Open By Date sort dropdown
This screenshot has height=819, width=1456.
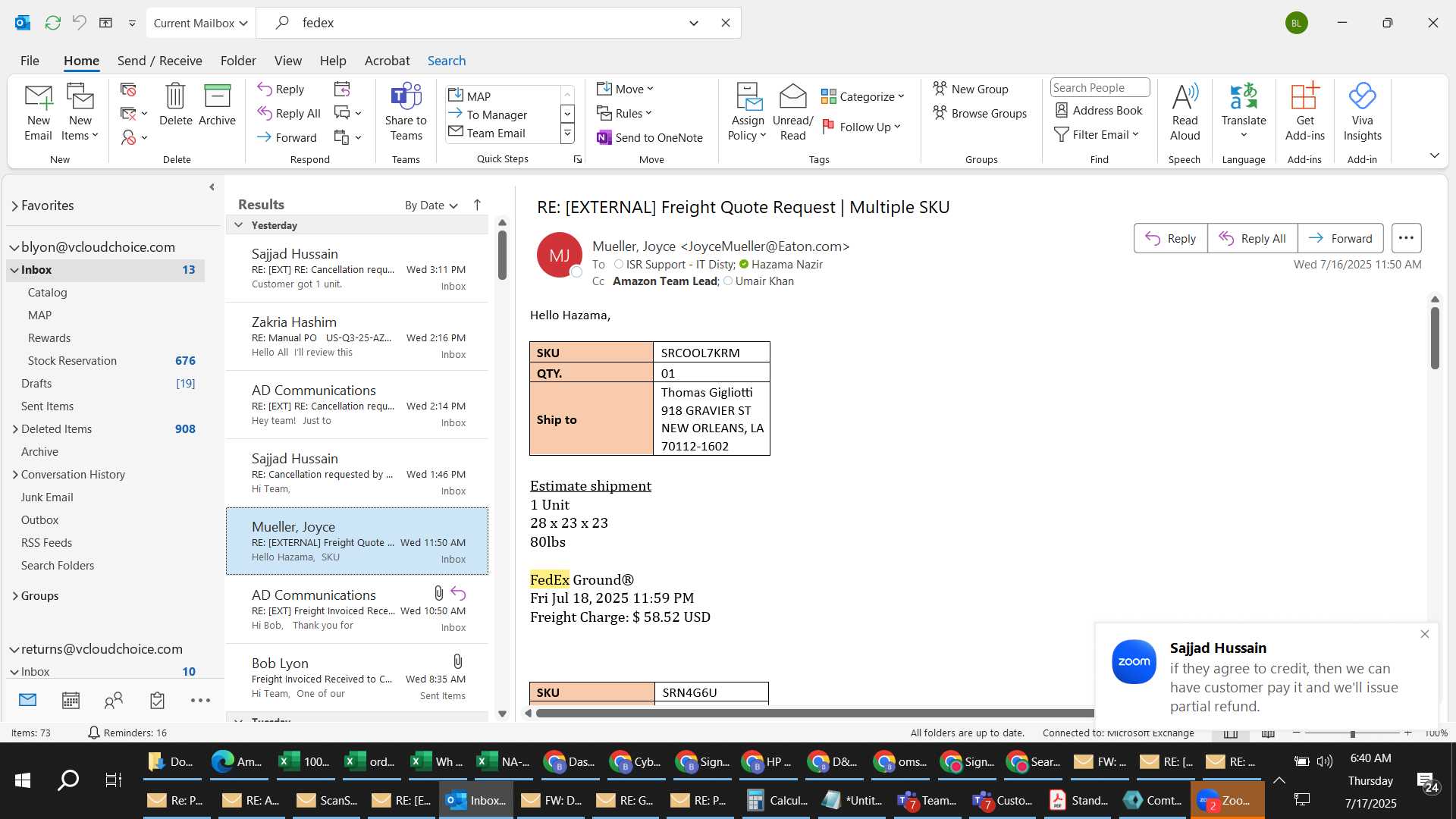[431, 206]
